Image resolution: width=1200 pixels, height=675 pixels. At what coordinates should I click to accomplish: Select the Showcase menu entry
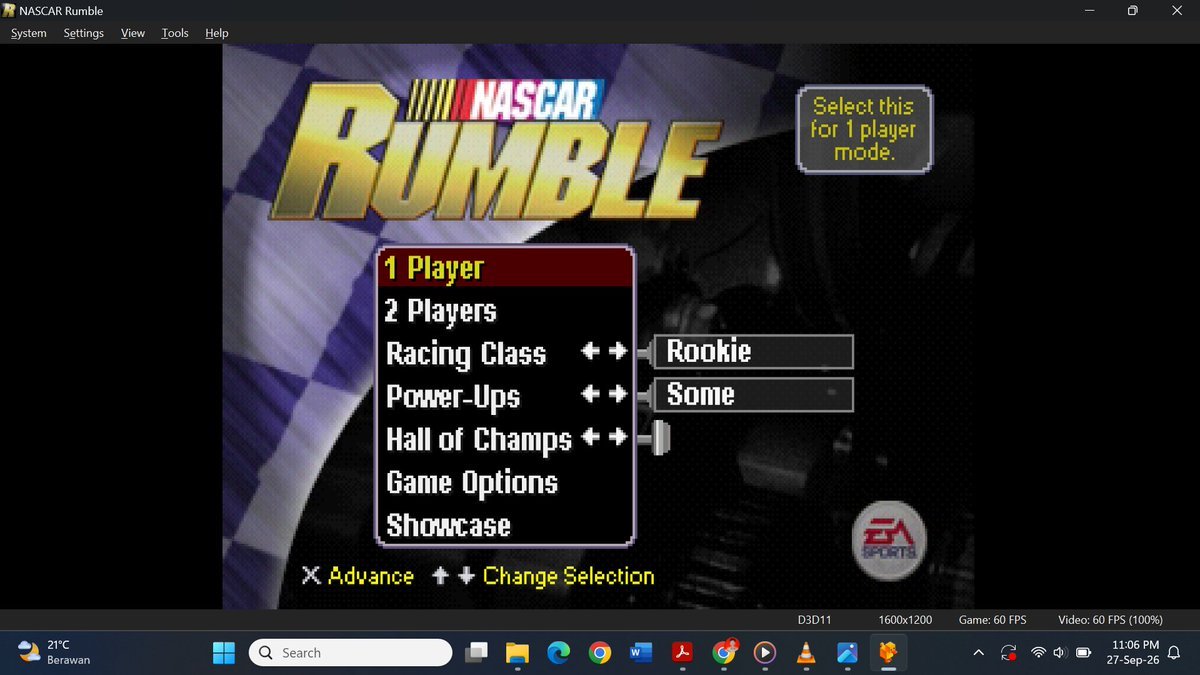click(x=448, y=526)
